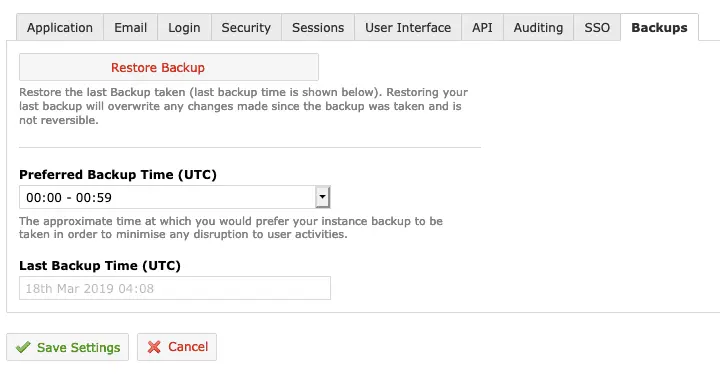The width and height of the screenshot is (720, 375).
Task: Save Settings with the green check button
Action: point(68,347)
